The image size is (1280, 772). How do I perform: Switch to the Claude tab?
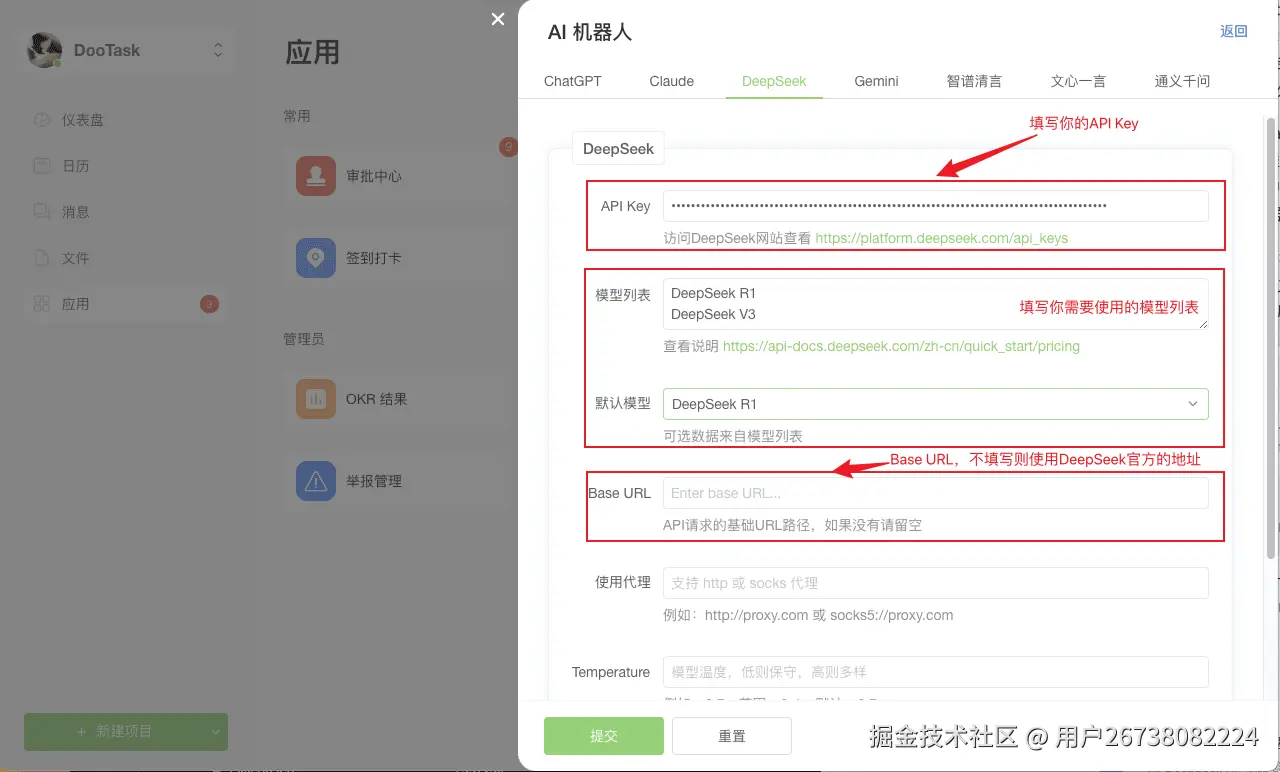(x=671, y=81)
